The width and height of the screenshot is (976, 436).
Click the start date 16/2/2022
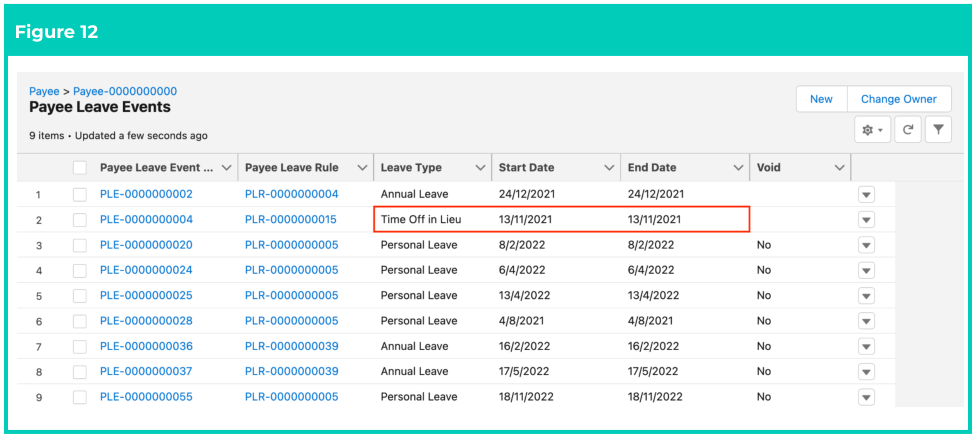click(x=524, y=346)
